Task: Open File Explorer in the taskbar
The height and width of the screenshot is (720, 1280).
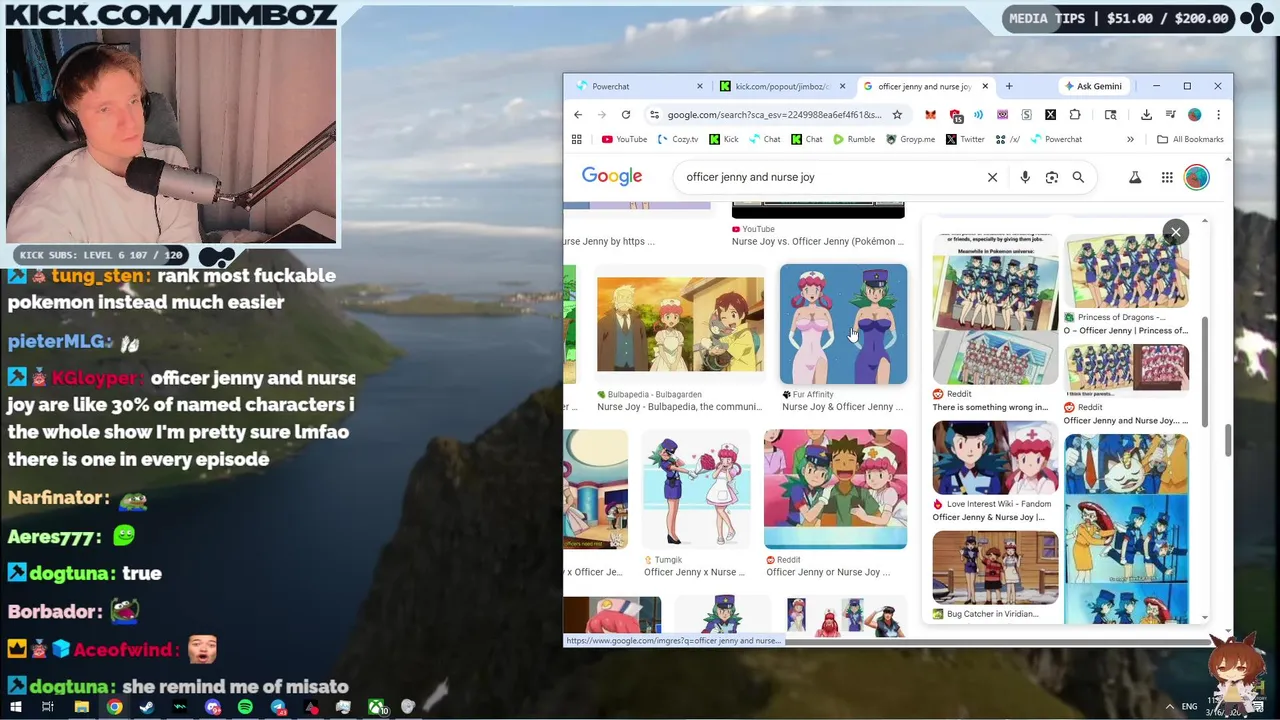Action: tap(81, 707)
